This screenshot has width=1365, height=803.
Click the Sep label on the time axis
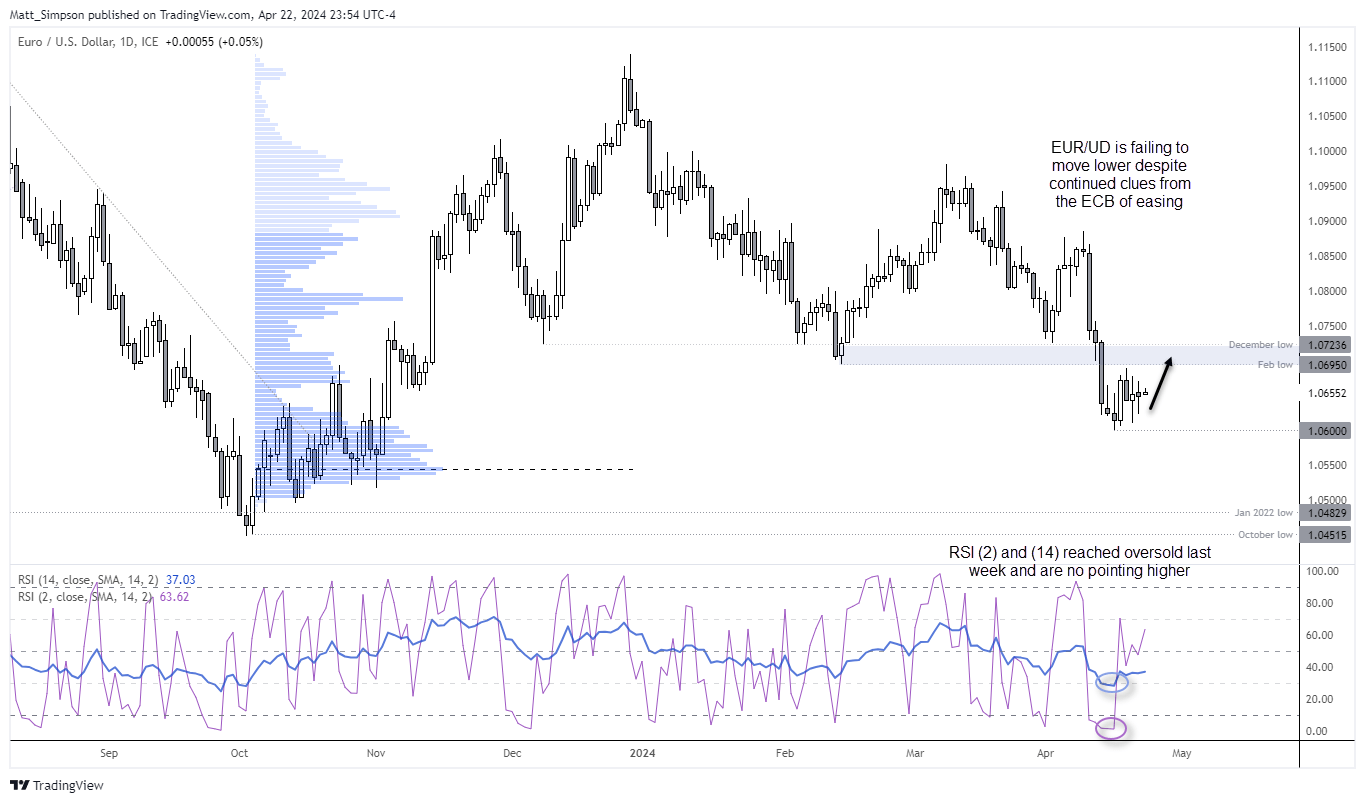pyautogui.click(x=109, y=752)
